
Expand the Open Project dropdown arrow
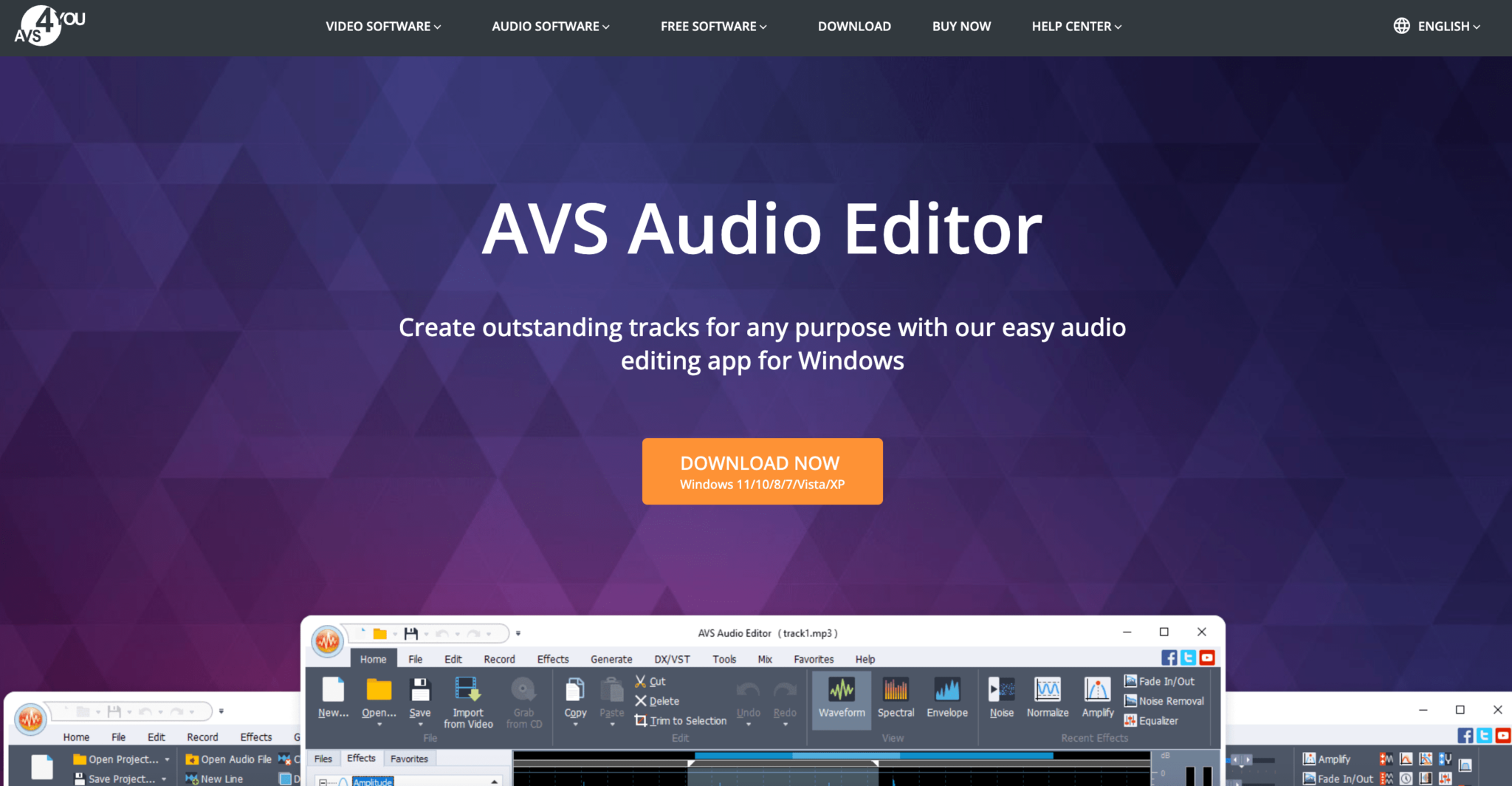167,759
